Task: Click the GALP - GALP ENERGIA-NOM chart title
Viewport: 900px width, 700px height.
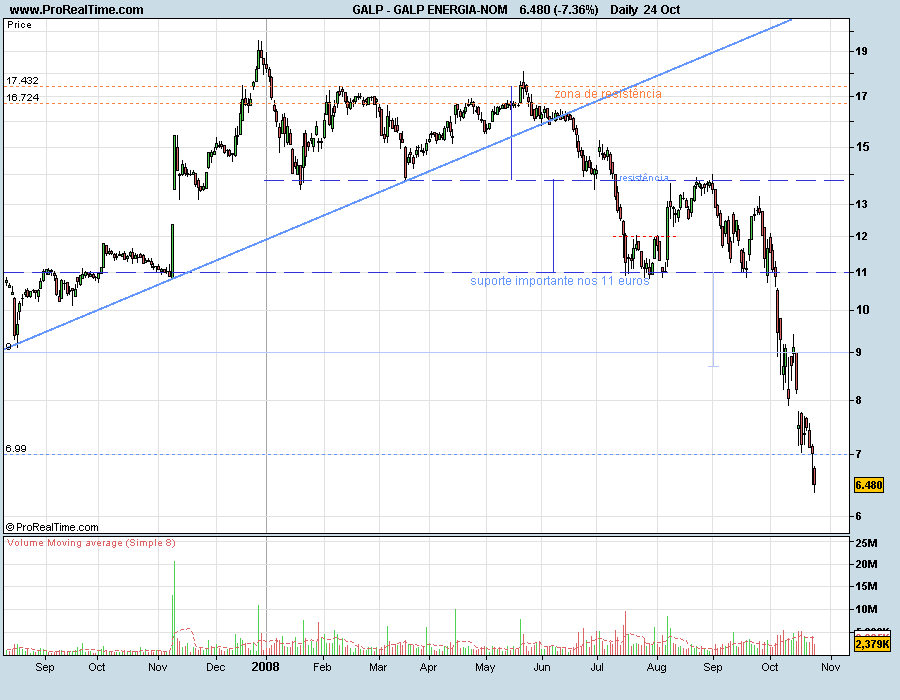Action: [x=430, y=10]
